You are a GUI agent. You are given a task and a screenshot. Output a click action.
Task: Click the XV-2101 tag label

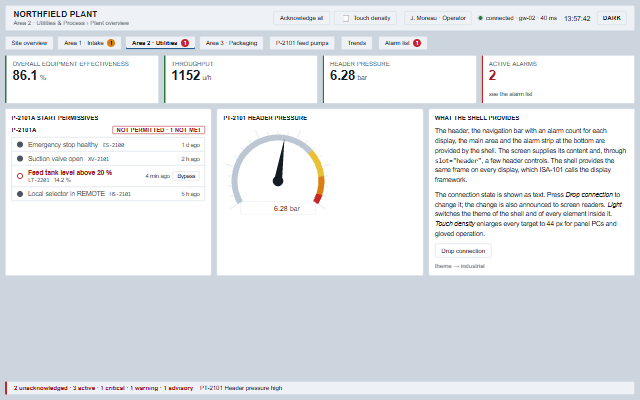98,159
